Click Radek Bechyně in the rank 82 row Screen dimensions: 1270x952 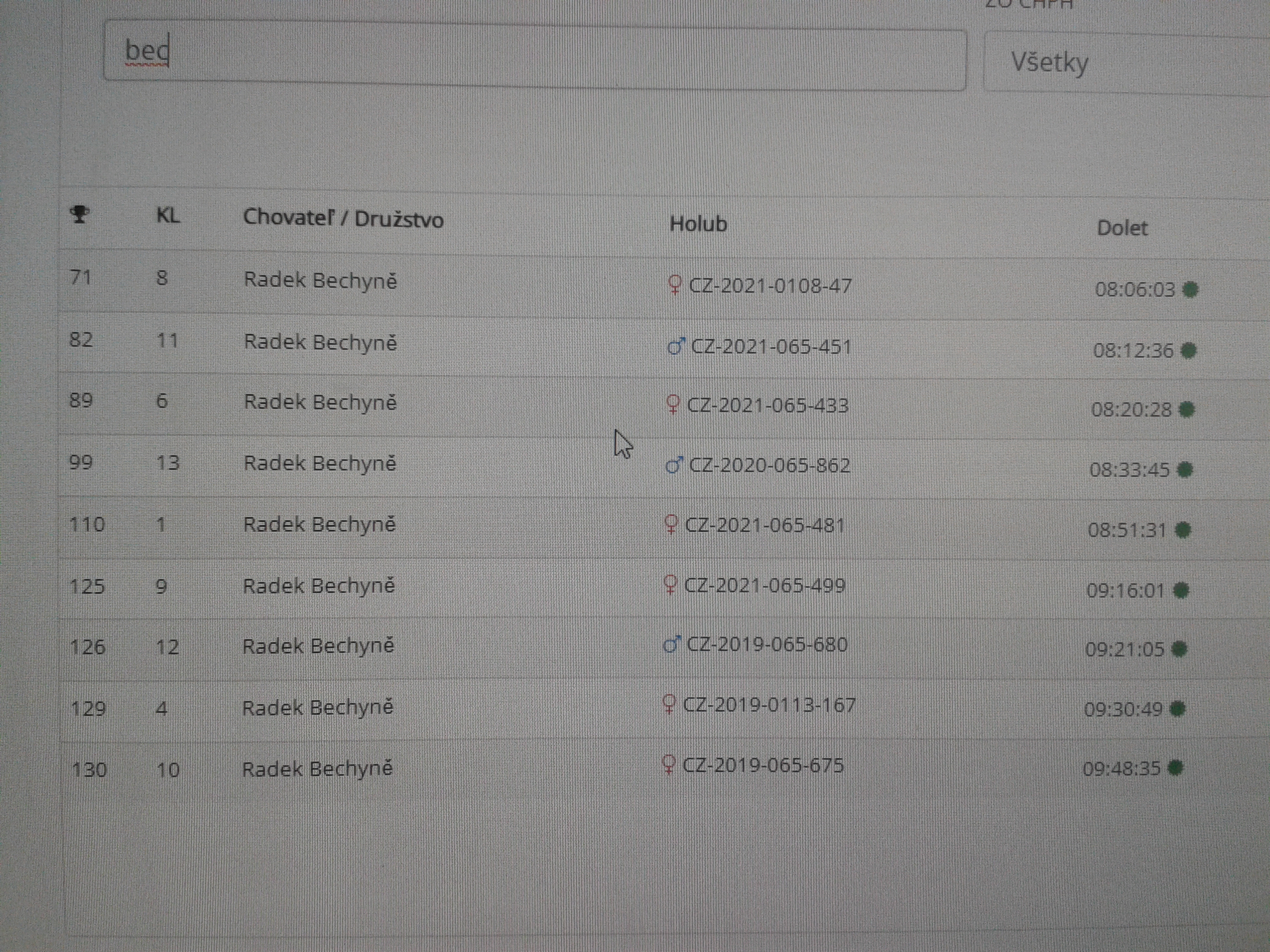(320, 343)
